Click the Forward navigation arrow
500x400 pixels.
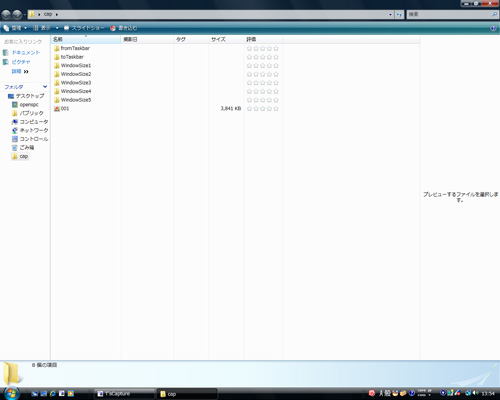coord(17,14)
